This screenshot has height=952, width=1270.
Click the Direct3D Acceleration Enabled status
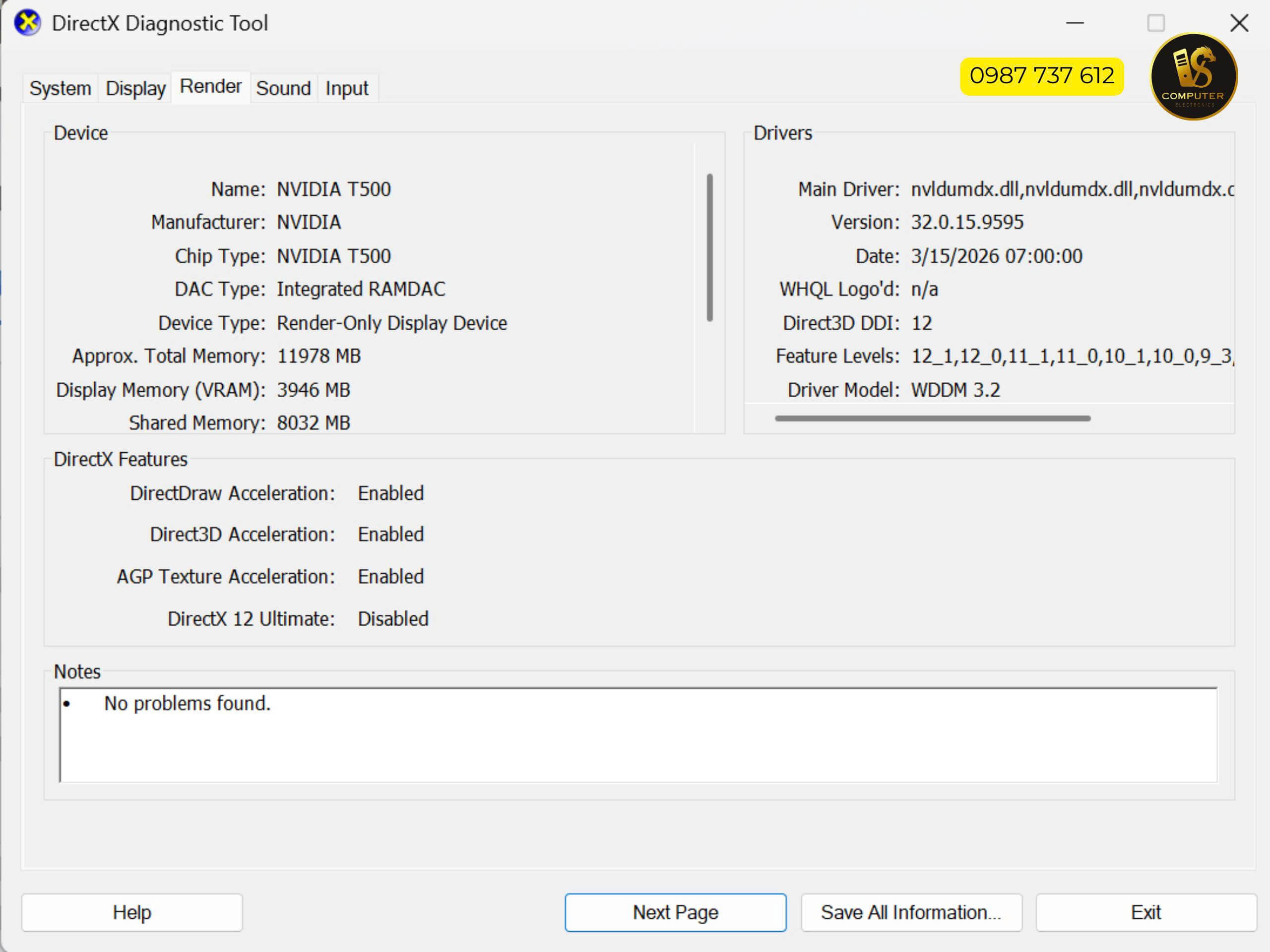point(391,535)
